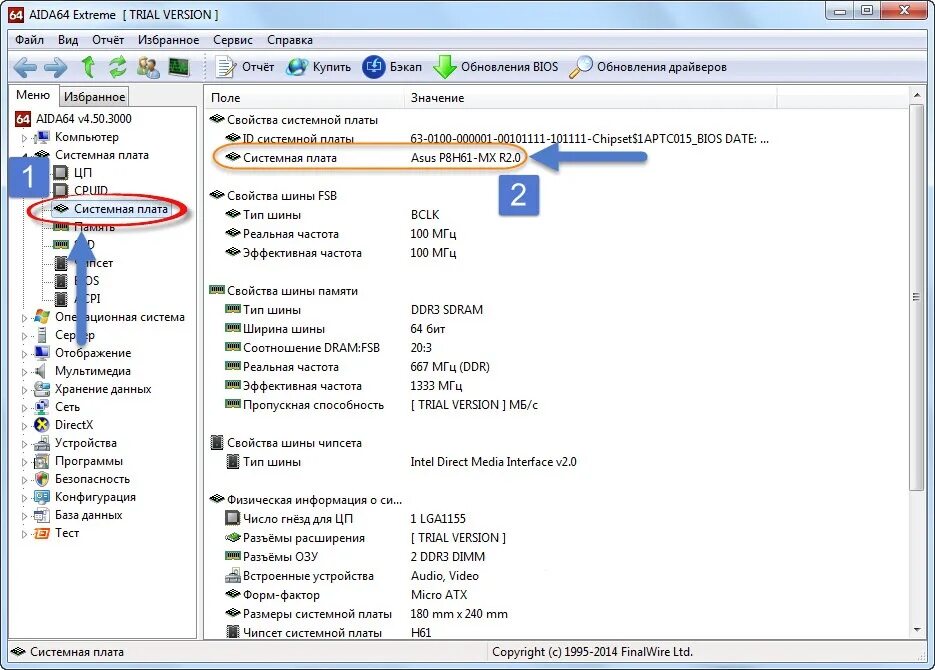
Task: Select the Память tree item
Action: coord(94,227)
